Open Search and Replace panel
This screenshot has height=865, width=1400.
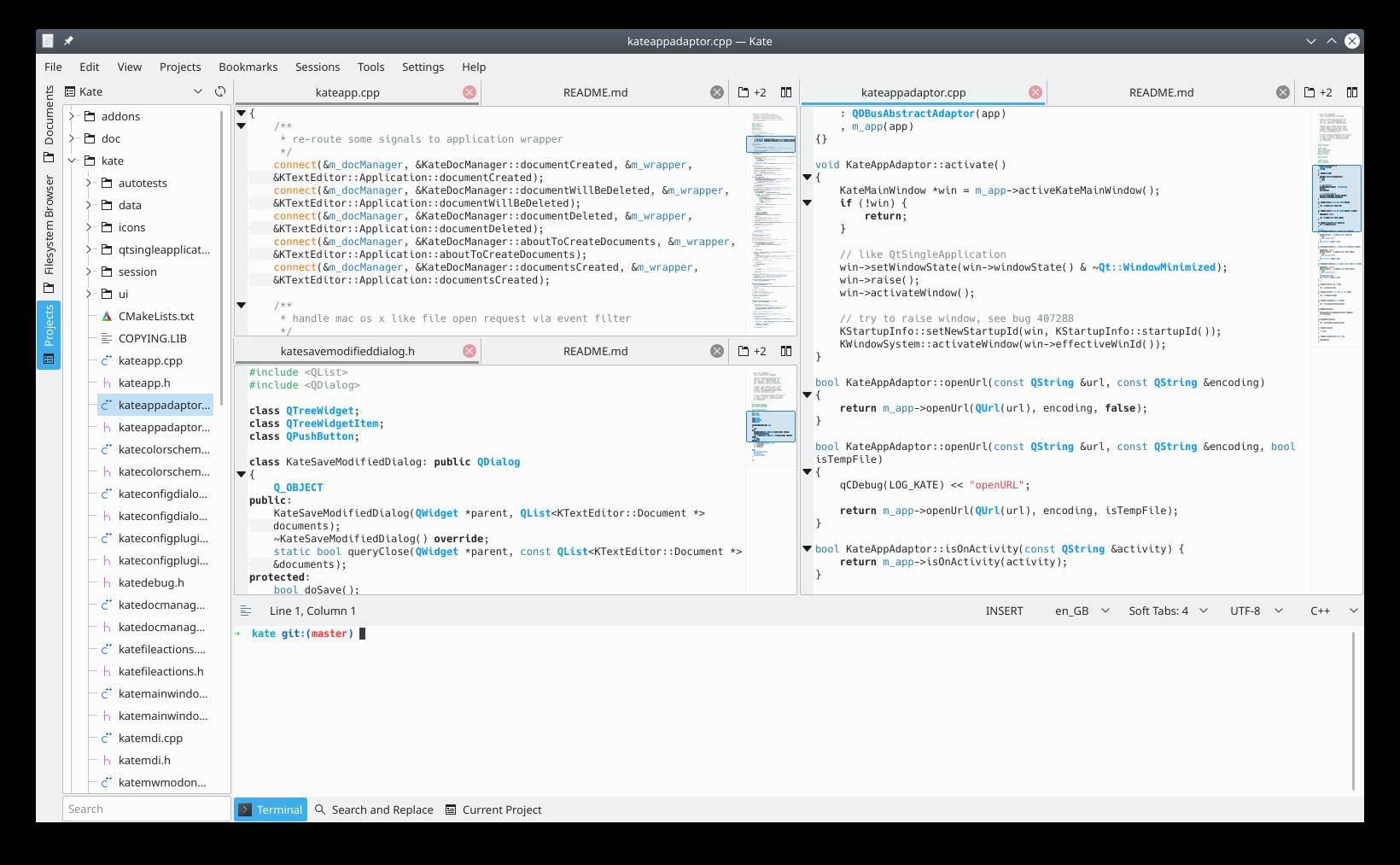pos(374,809)
